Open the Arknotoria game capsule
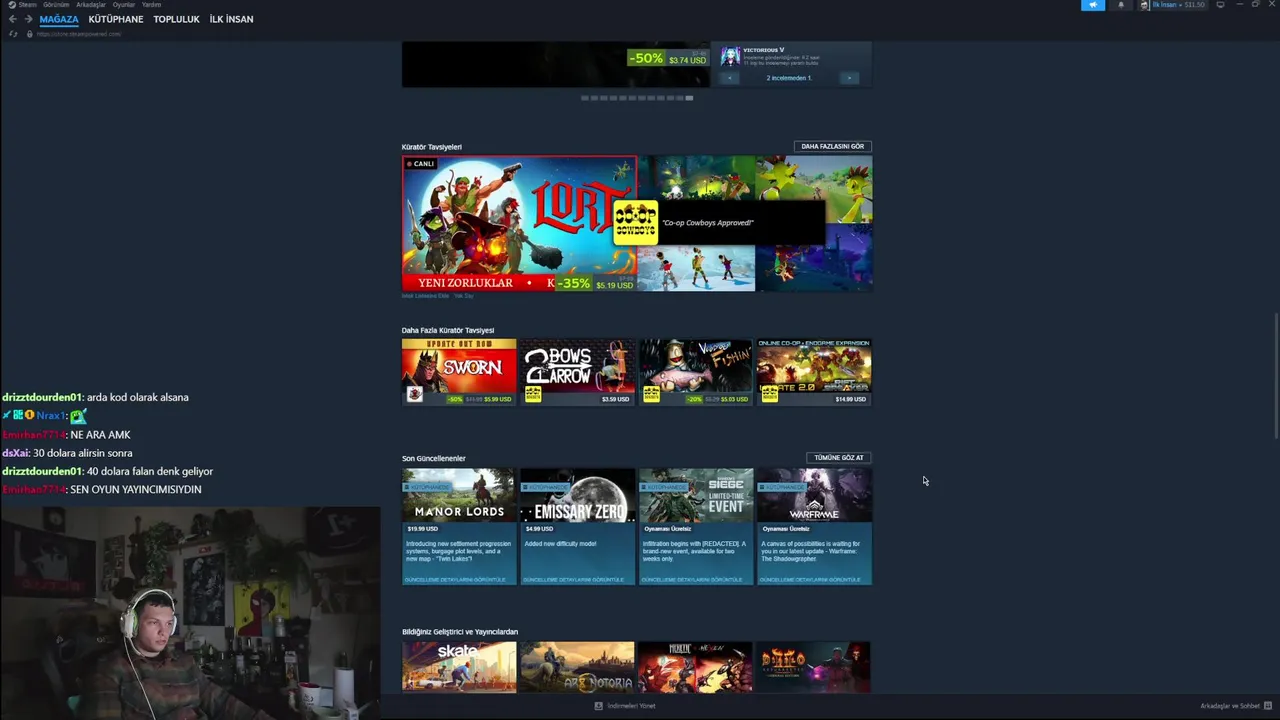 [x=577, y=667]
